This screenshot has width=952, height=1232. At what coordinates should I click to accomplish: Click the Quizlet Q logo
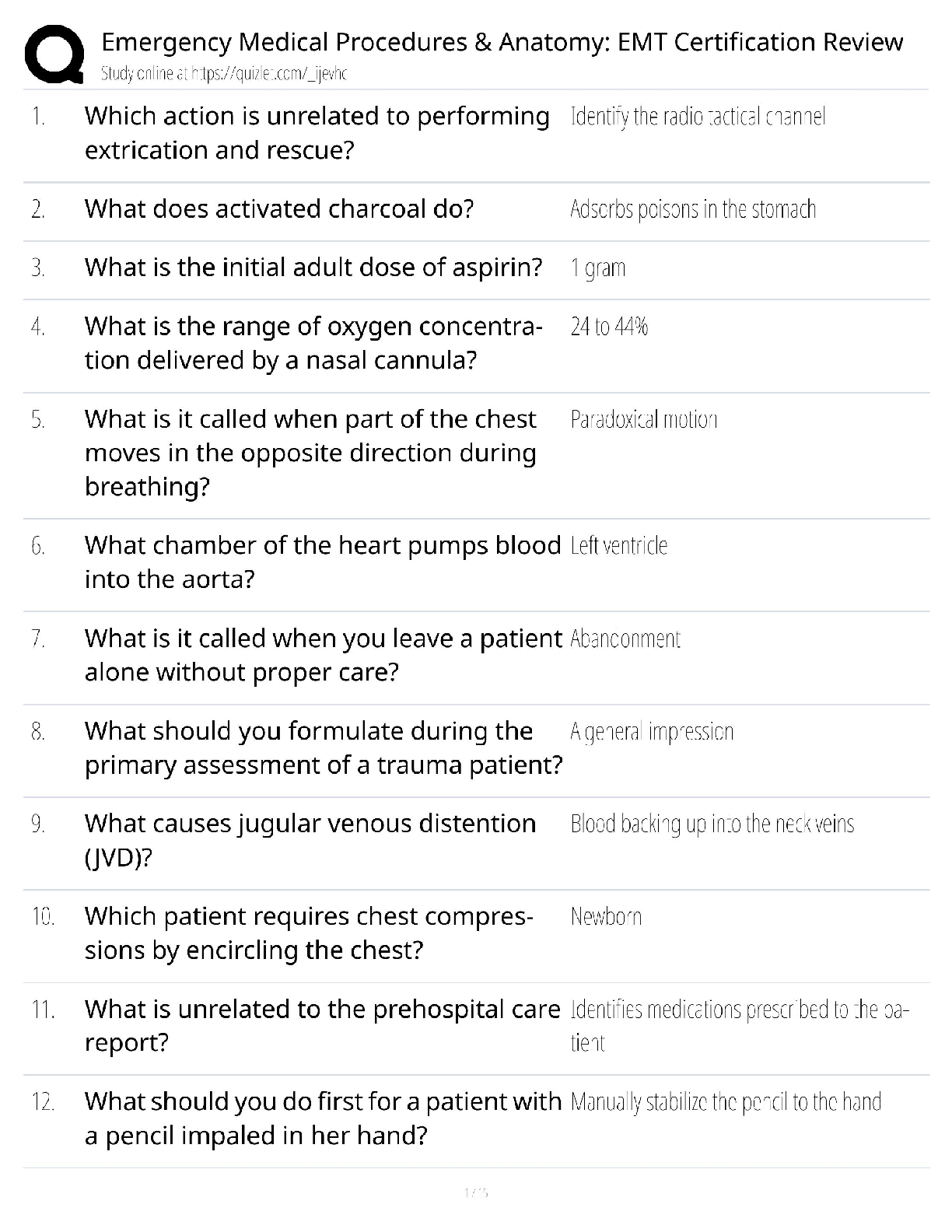54,54
